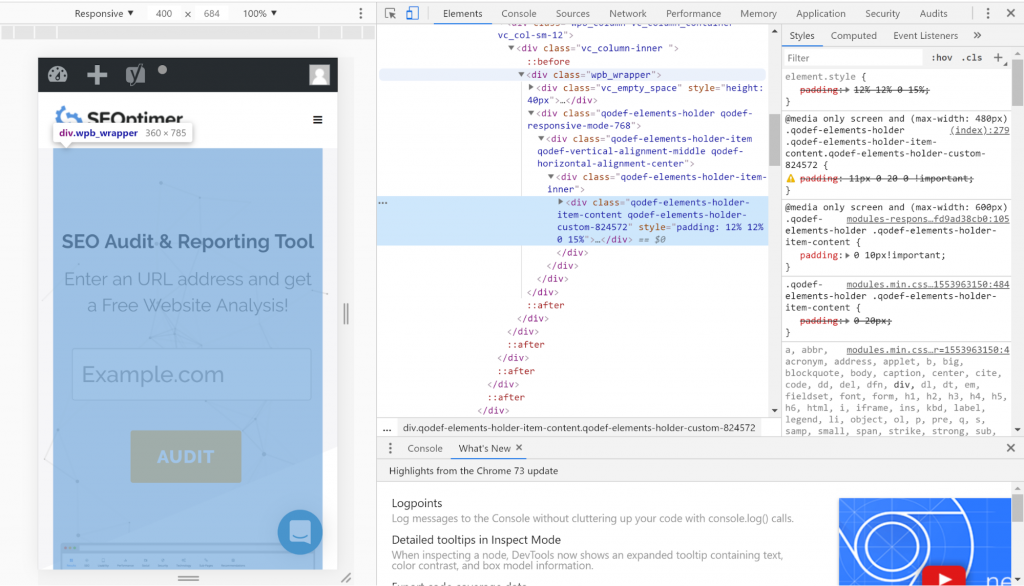Open the user avatar in admin bar
Image resolution: width=1024 pixels, height=586 pixels.
point(319,75)
